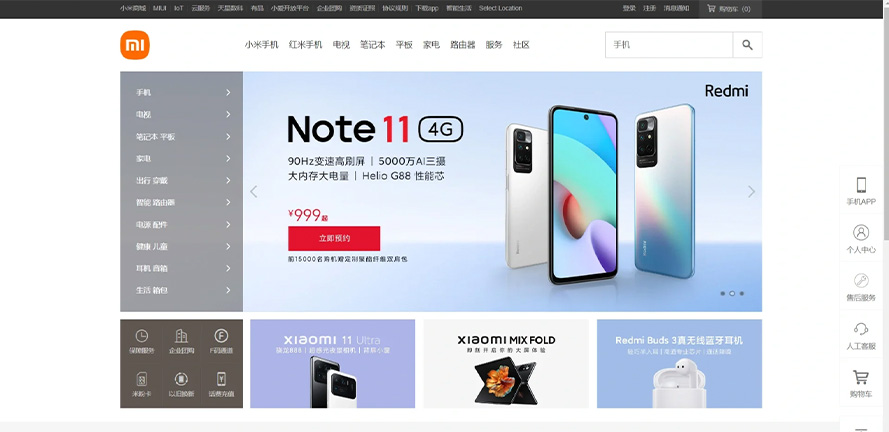This screenshot has width=889, height=432.
Task: Show next banner with right arrow
Action: pos(751,192)
